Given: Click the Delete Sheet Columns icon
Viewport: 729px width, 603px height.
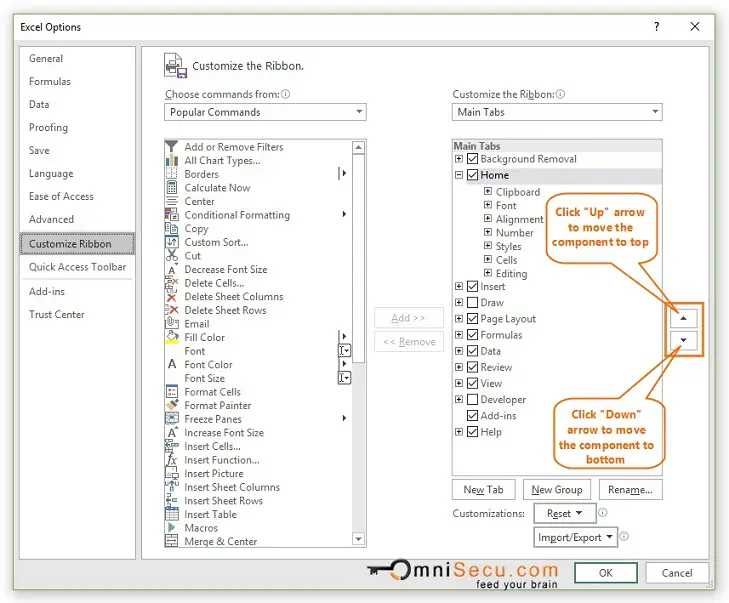Looking at the screenshot, I should pyautogui.click(x=172, y=297).
